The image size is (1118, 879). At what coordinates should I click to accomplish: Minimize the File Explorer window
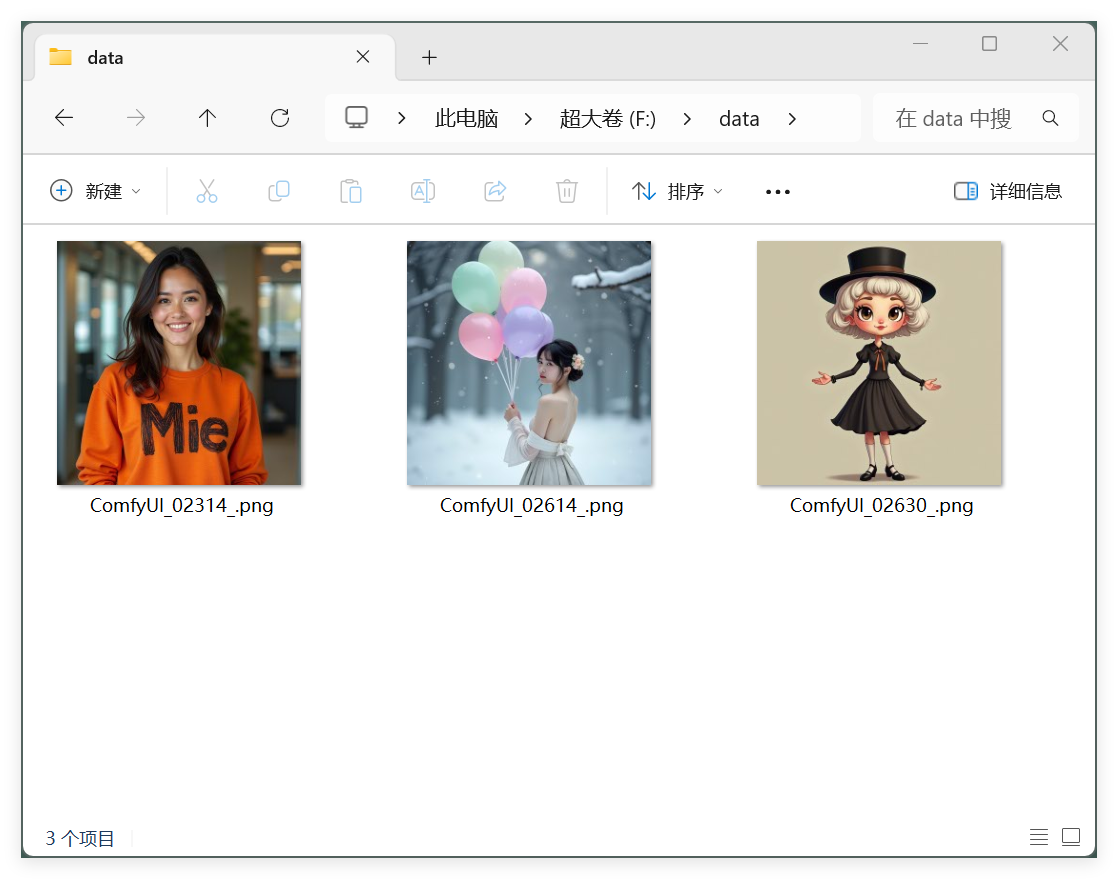click(920, 43)
